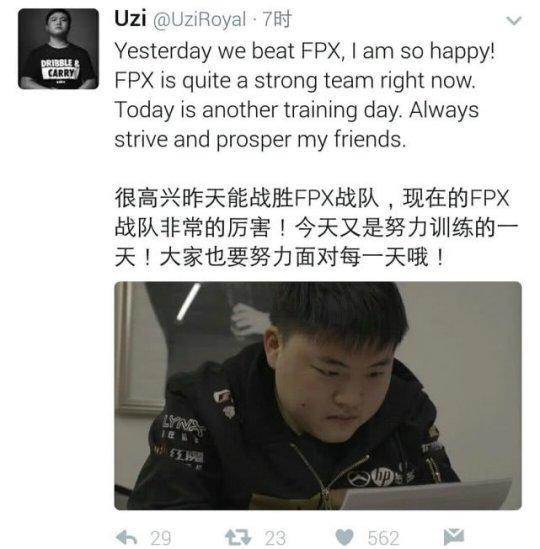Select the line 'strive and prosper my friends.'
Image resolution: width=540 pixels, height=549 pixels.
(x=260, y=140)
